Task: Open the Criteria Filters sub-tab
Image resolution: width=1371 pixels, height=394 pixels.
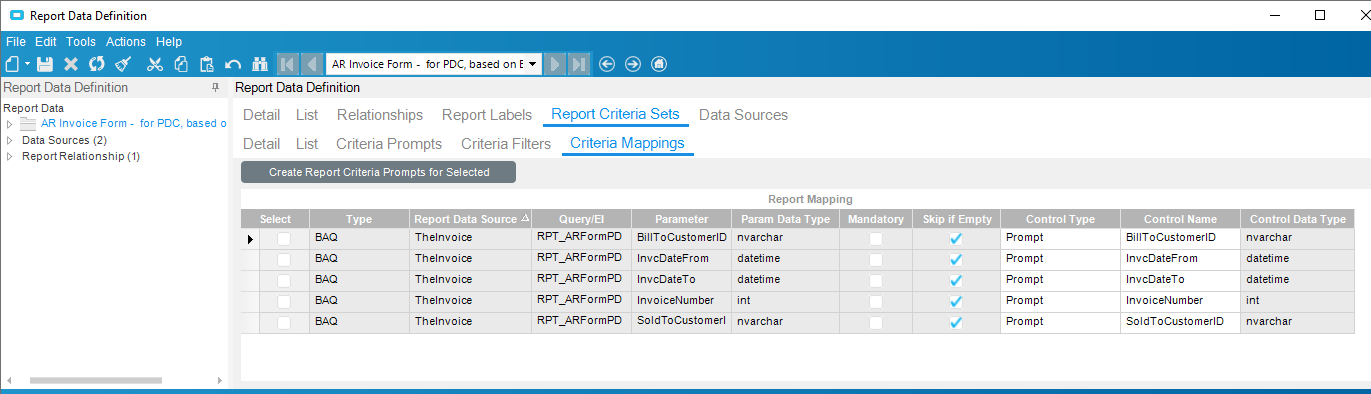Action: 506,144
